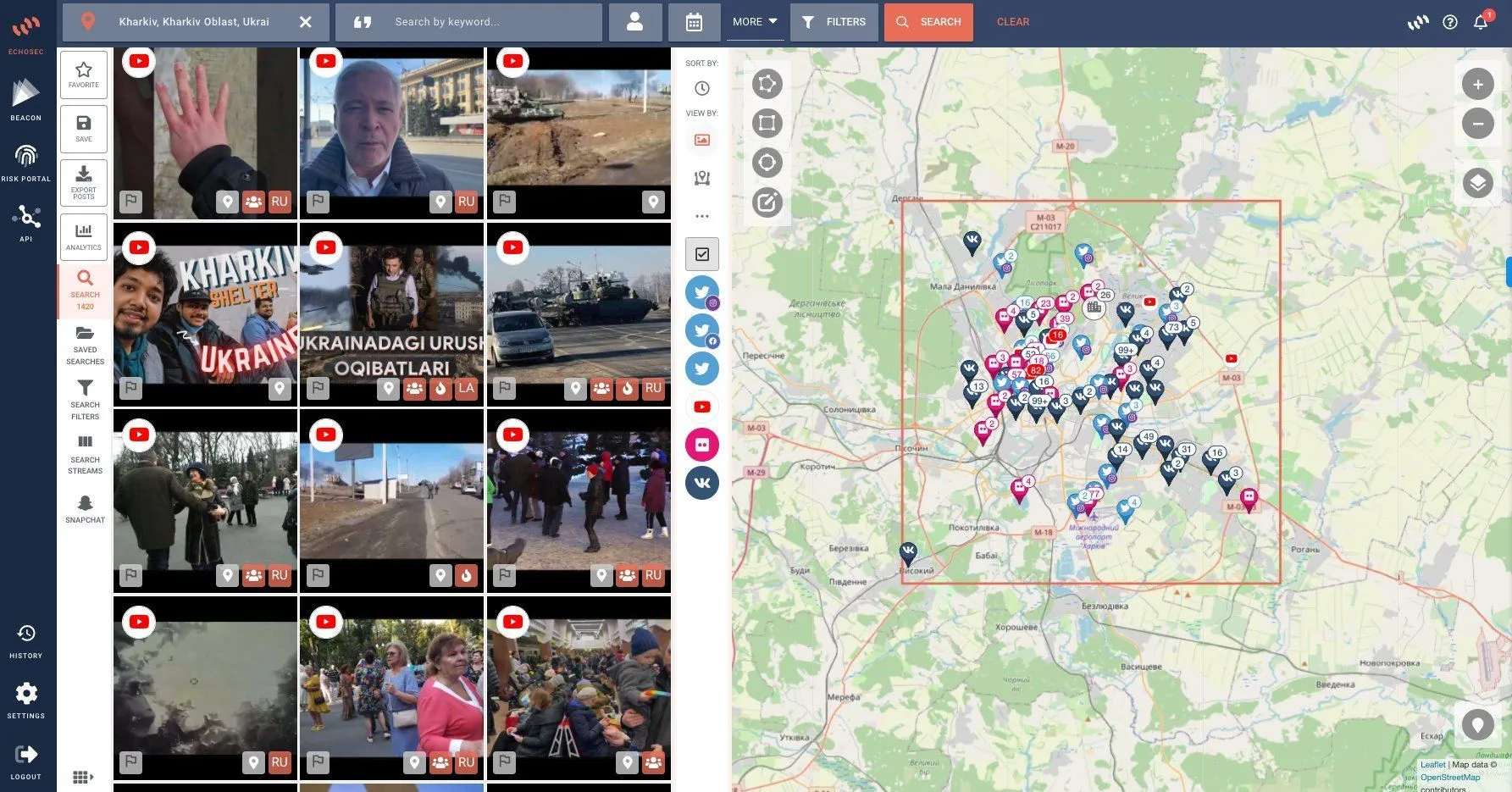Open the edit annotation tool on the map
The image size is (1512, 792).
767,202
